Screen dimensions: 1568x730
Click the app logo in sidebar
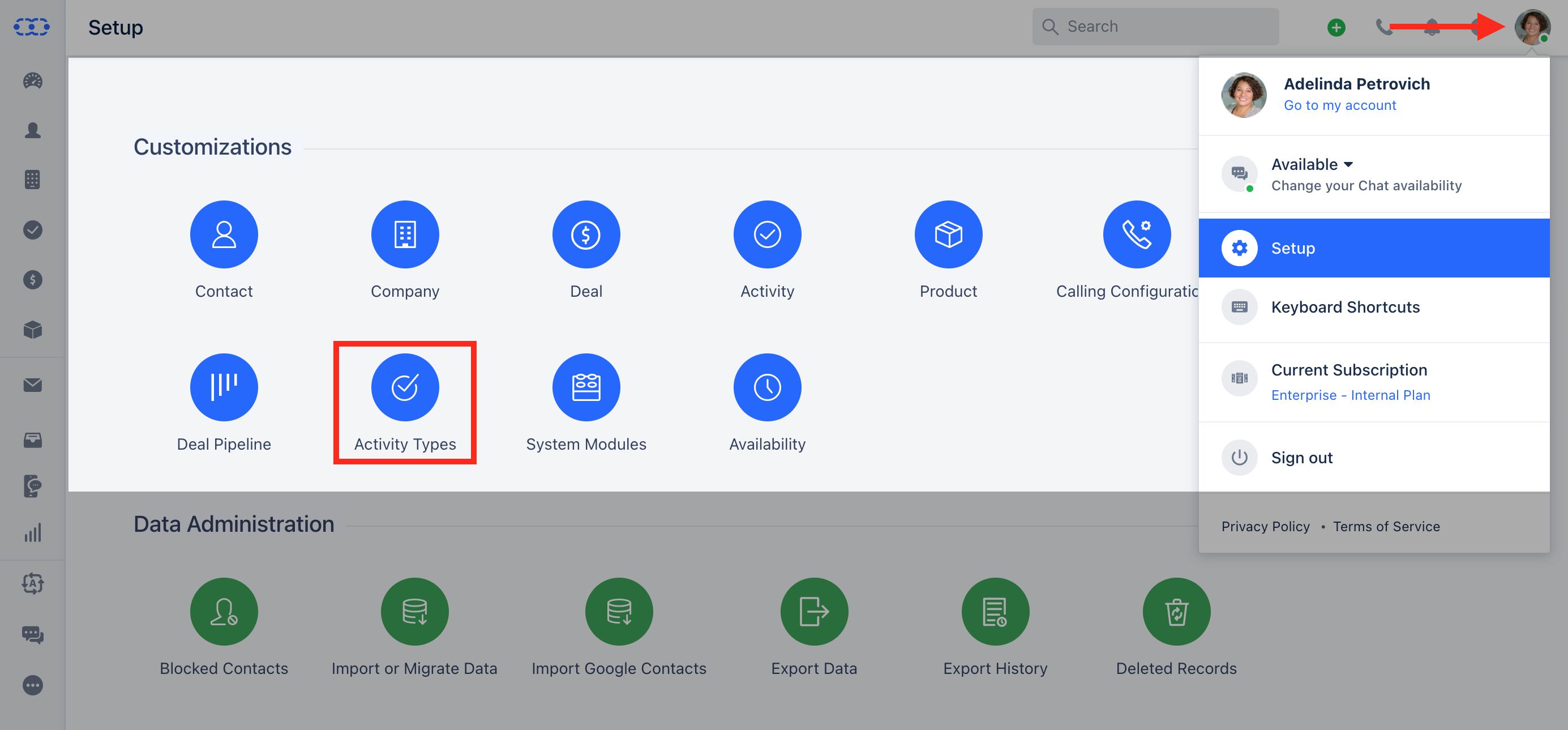coord(32,27)
